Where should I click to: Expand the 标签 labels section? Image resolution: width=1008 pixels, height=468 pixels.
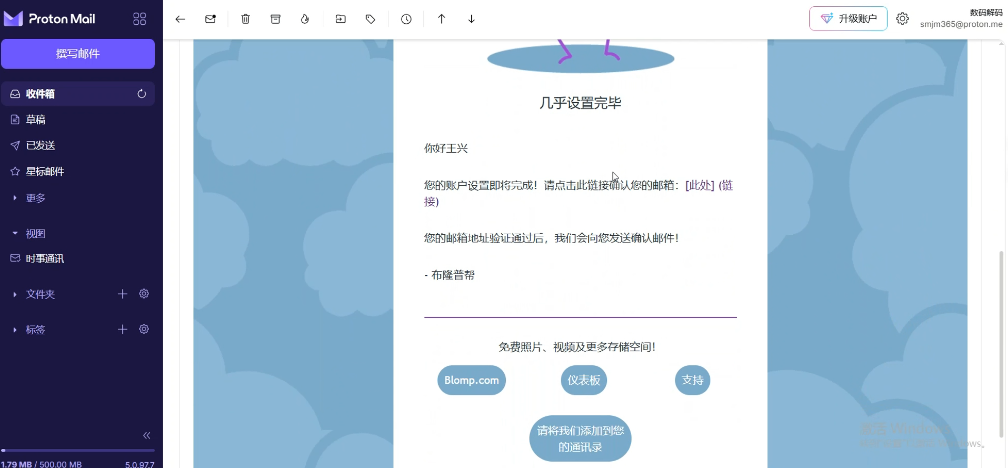tap(29, 329)
